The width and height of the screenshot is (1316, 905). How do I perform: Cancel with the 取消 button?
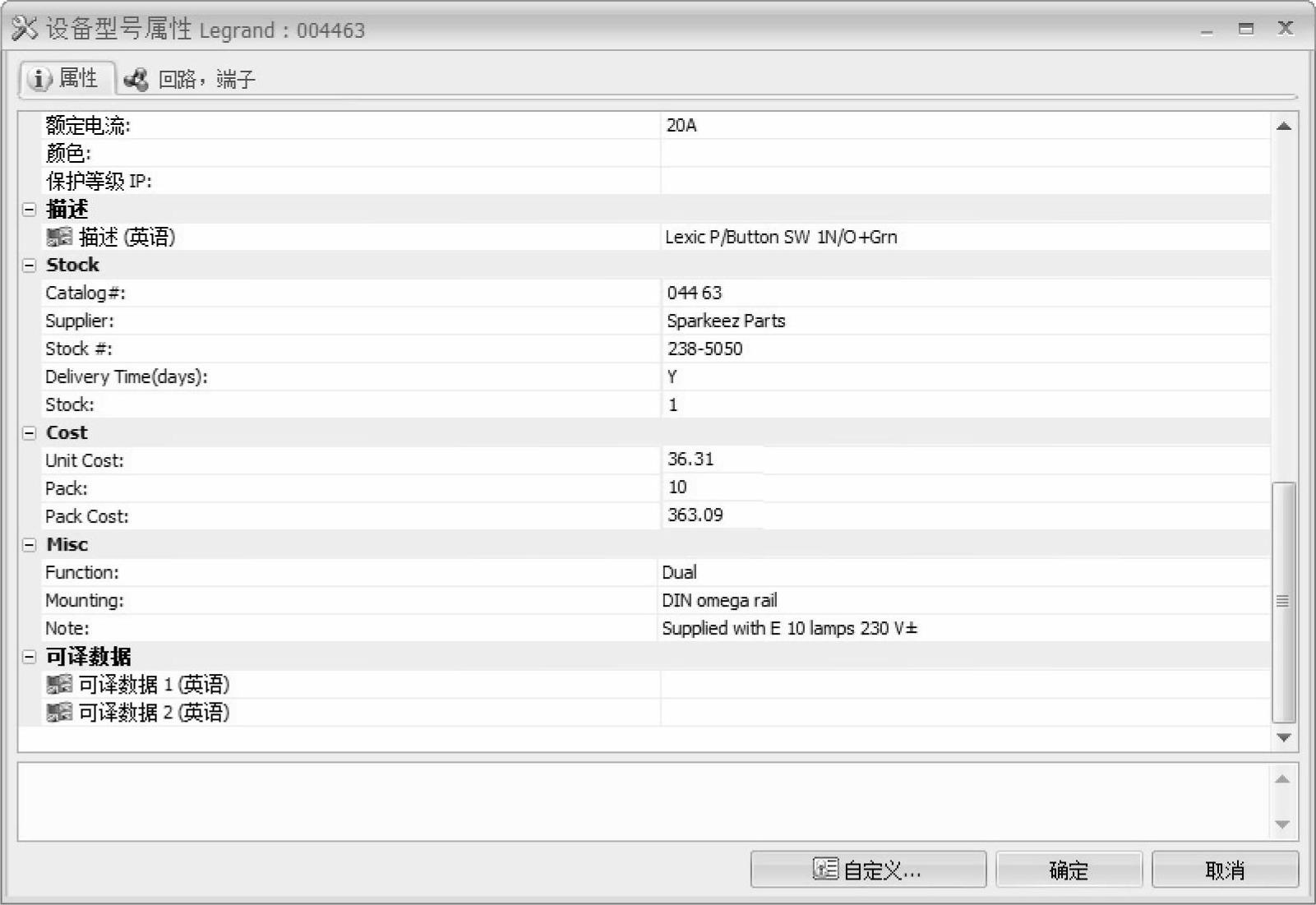1225,870
